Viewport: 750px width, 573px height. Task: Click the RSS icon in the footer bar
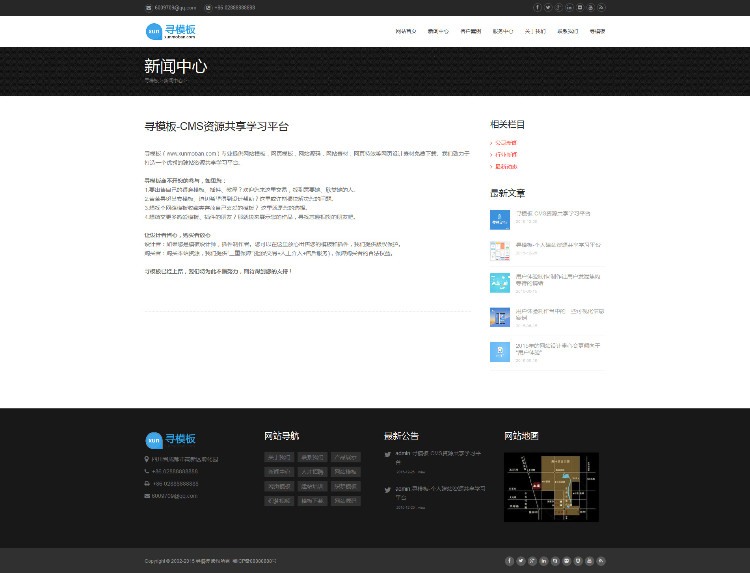(601, 561)
